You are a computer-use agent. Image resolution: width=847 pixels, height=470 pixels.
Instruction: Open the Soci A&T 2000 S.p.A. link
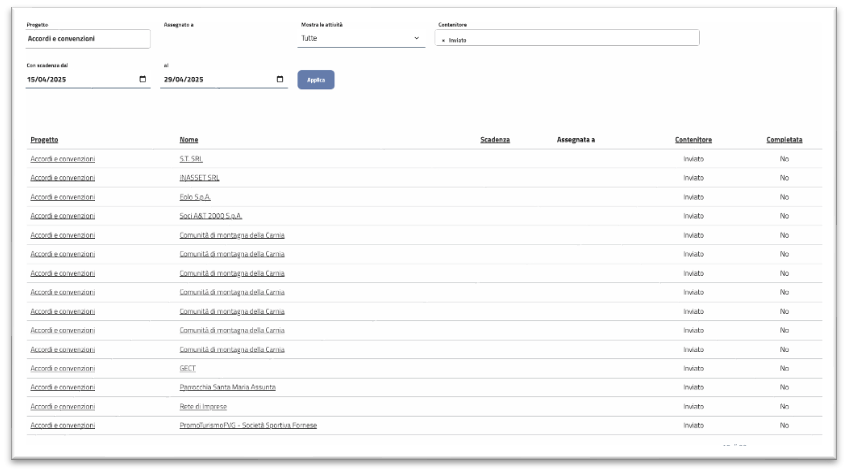pos(210,216)
